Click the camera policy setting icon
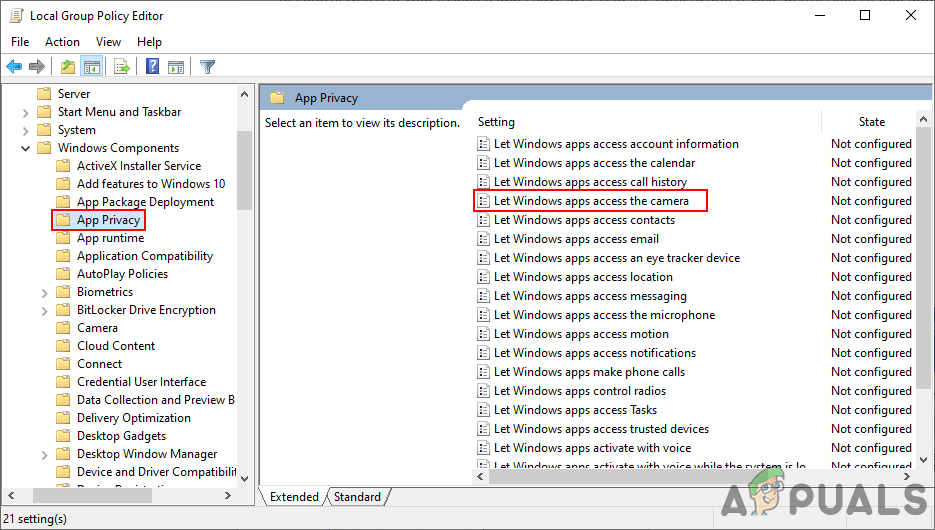This screenshot has width=935, height=530. pyautogui.click(x=484, y=201)
